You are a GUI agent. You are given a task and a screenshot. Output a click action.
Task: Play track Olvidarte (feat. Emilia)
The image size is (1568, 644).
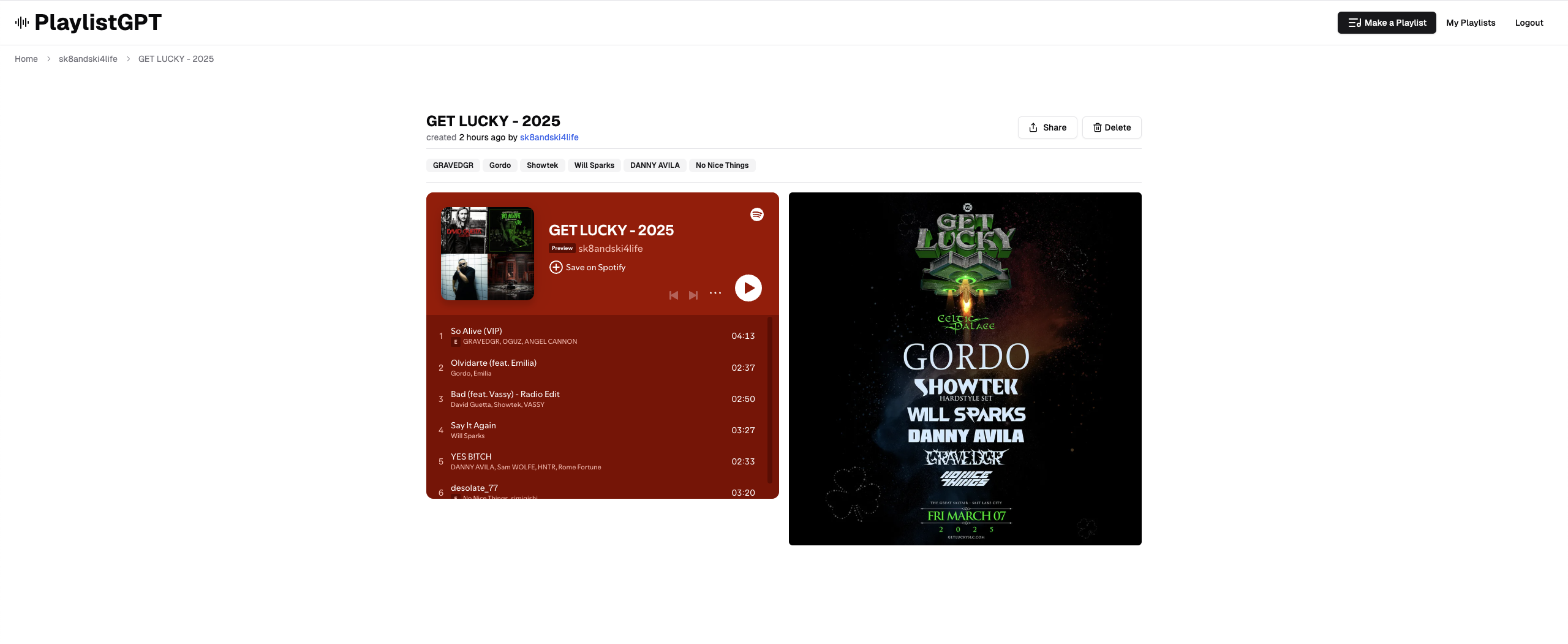click(x=597, y=368)
